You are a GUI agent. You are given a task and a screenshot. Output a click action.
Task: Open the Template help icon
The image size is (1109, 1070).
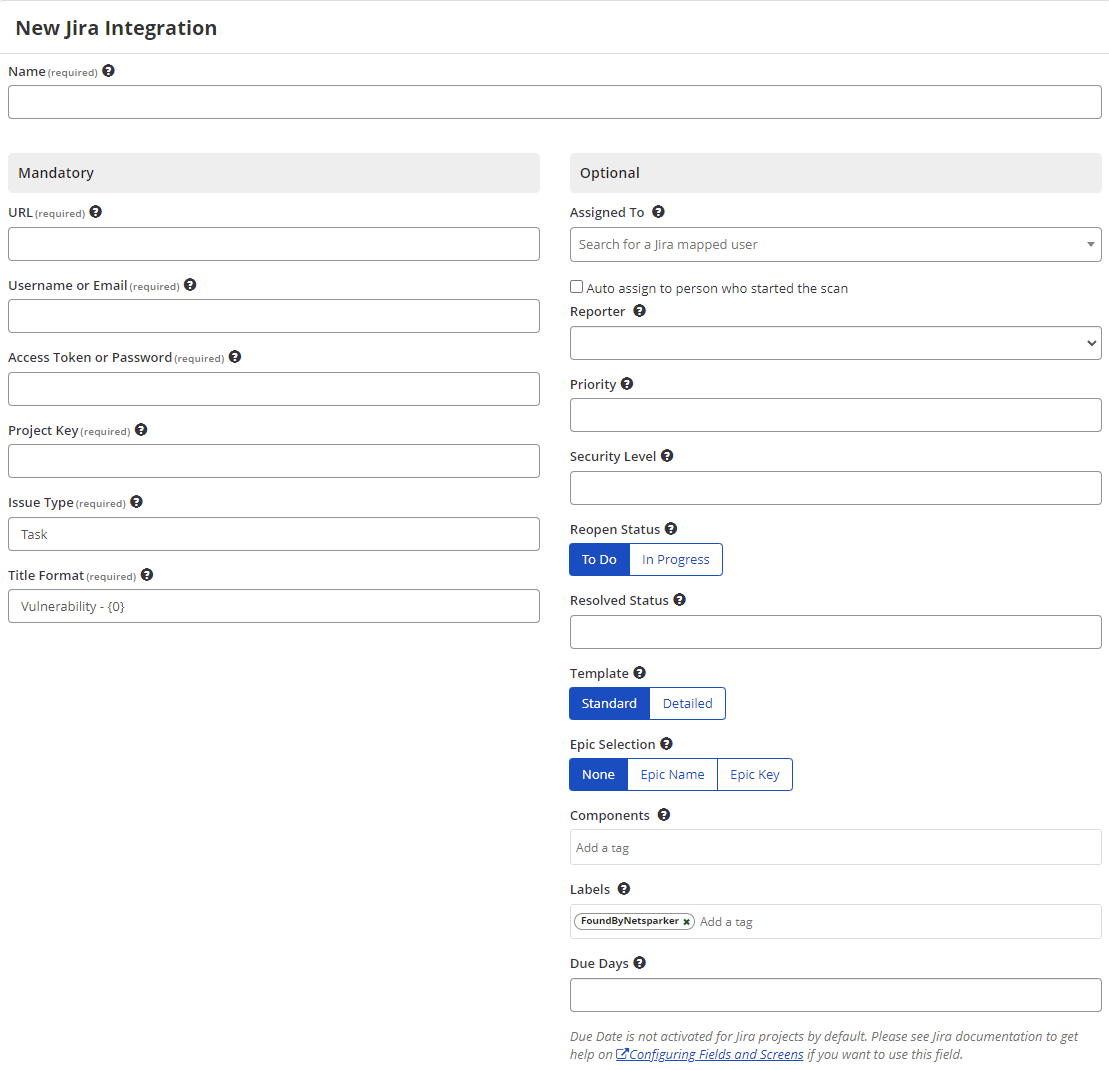click(x=639, y=673)
